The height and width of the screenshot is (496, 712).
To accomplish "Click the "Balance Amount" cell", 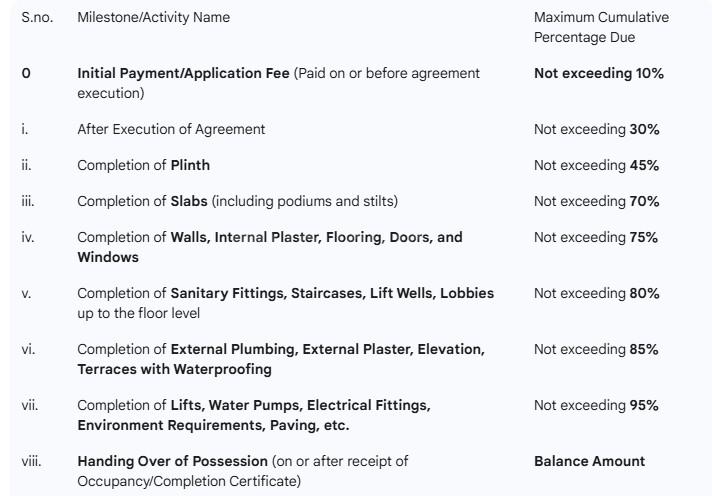I will click(589, 462).
